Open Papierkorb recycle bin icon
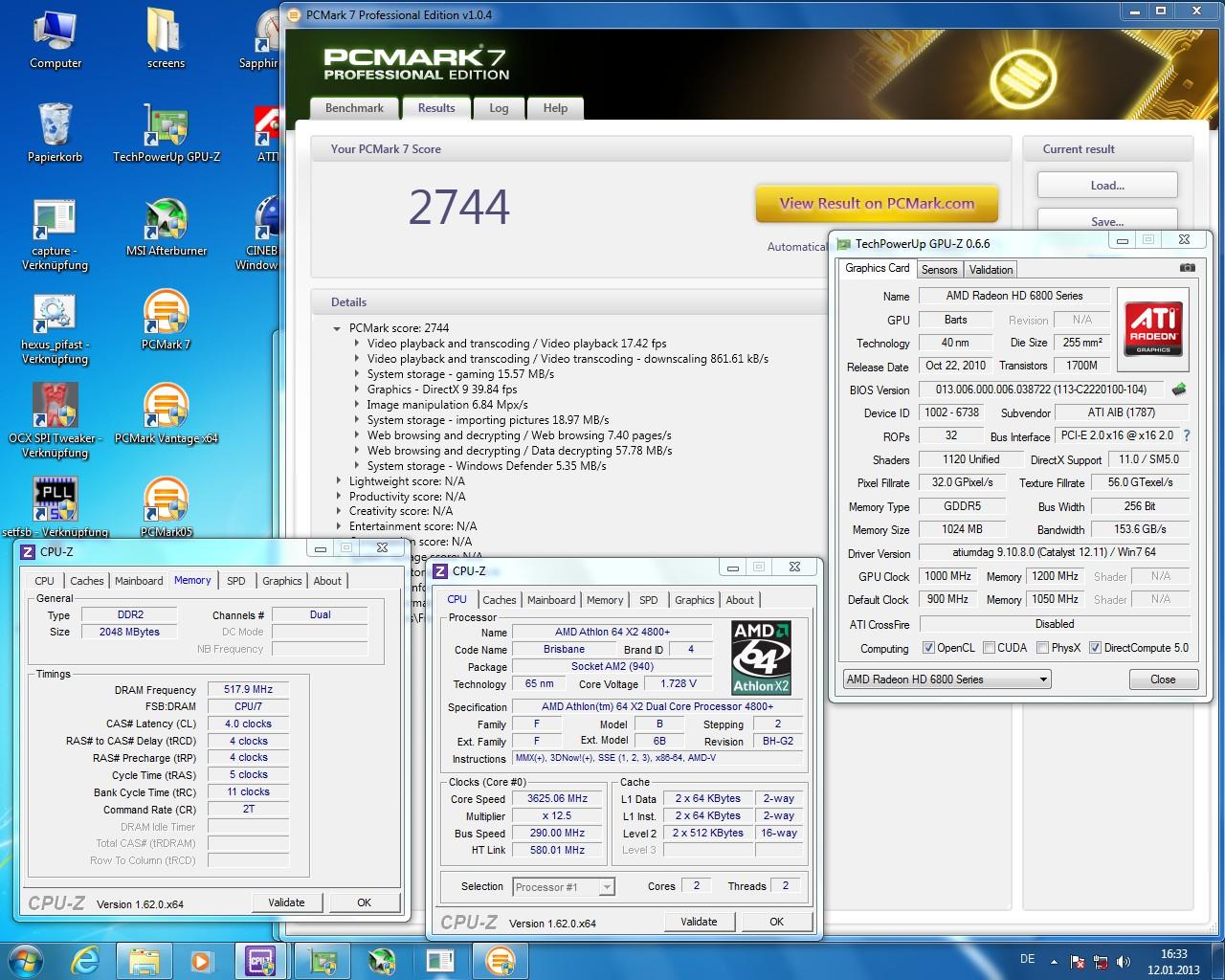 [x=55, y=133]
